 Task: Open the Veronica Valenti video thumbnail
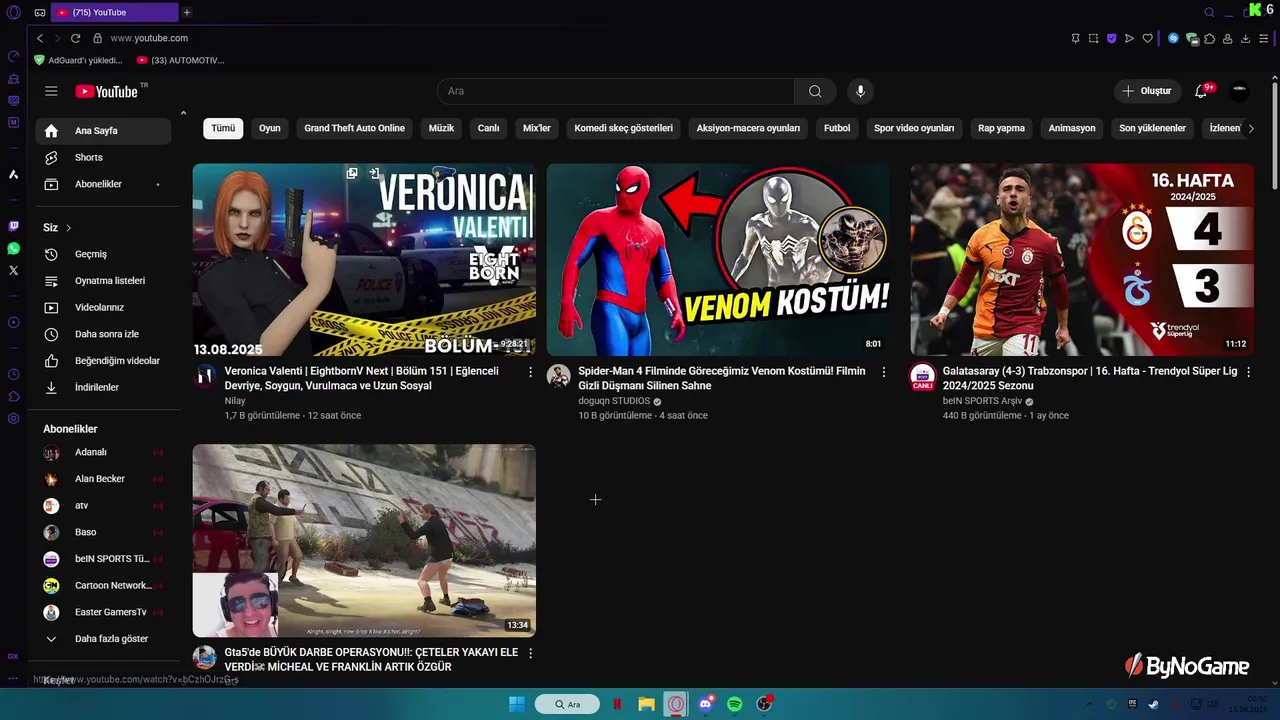364,260
